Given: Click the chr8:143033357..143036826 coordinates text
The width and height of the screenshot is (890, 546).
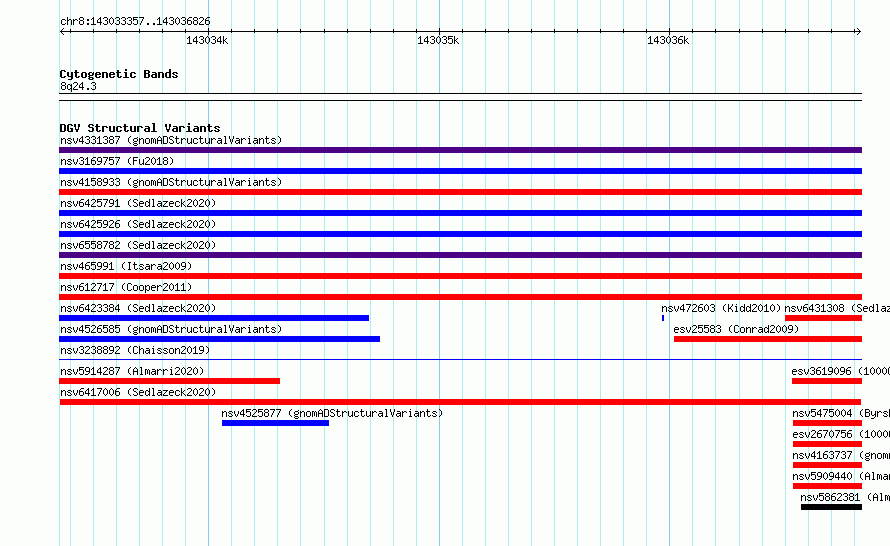Looking at the screenshot, I should pyautogui.click(x=135, y=21).
